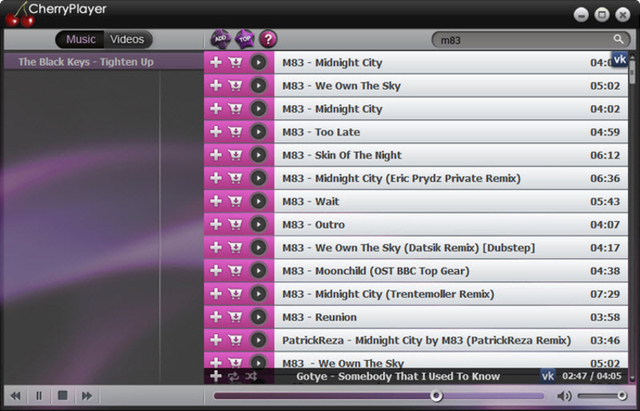
Task: Select The Black Keys - Tighten Up playlist item
Action: click(104, 62)
